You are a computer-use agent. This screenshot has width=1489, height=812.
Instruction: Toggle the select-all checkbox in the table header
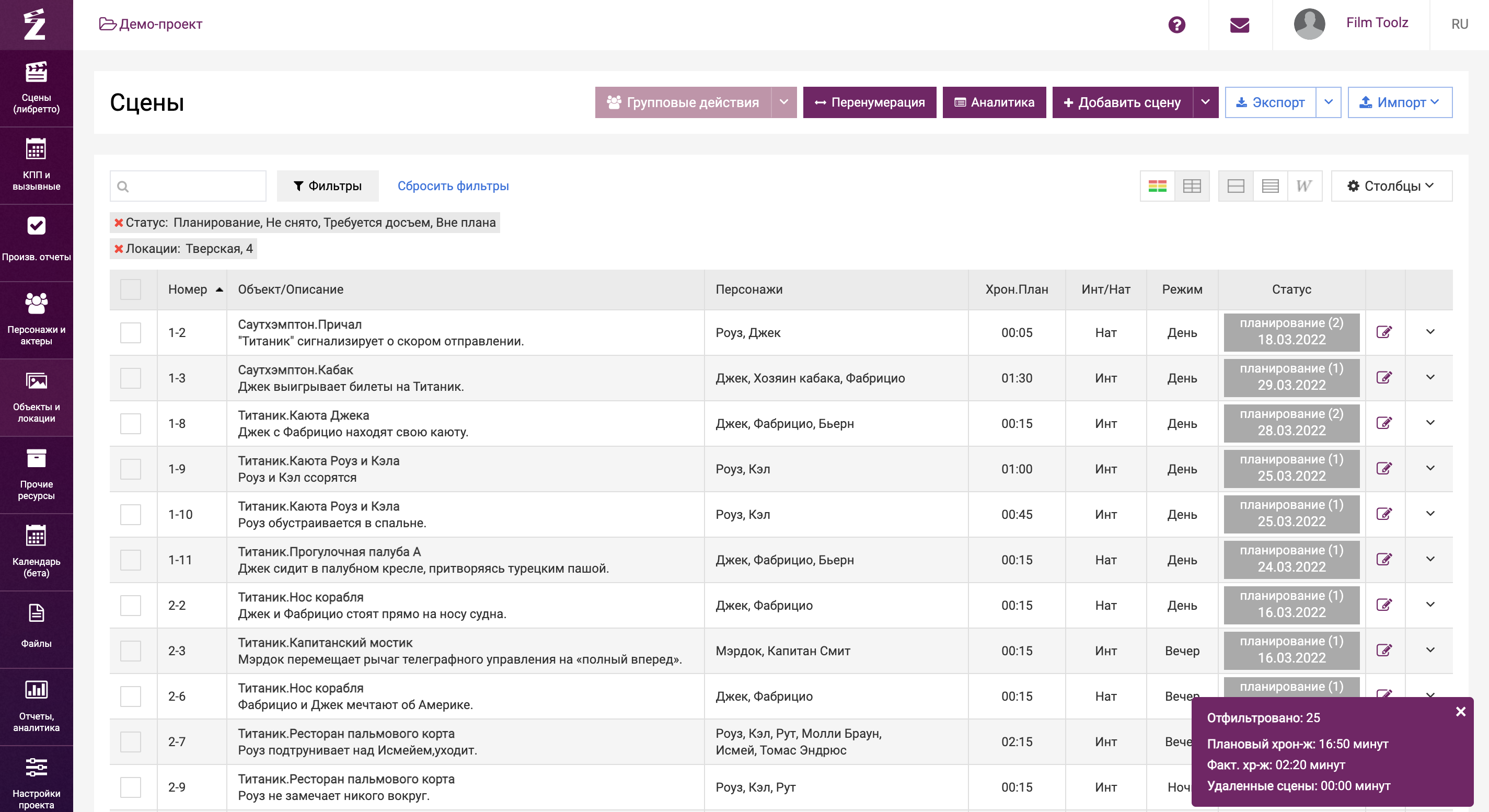pos(131,289)
